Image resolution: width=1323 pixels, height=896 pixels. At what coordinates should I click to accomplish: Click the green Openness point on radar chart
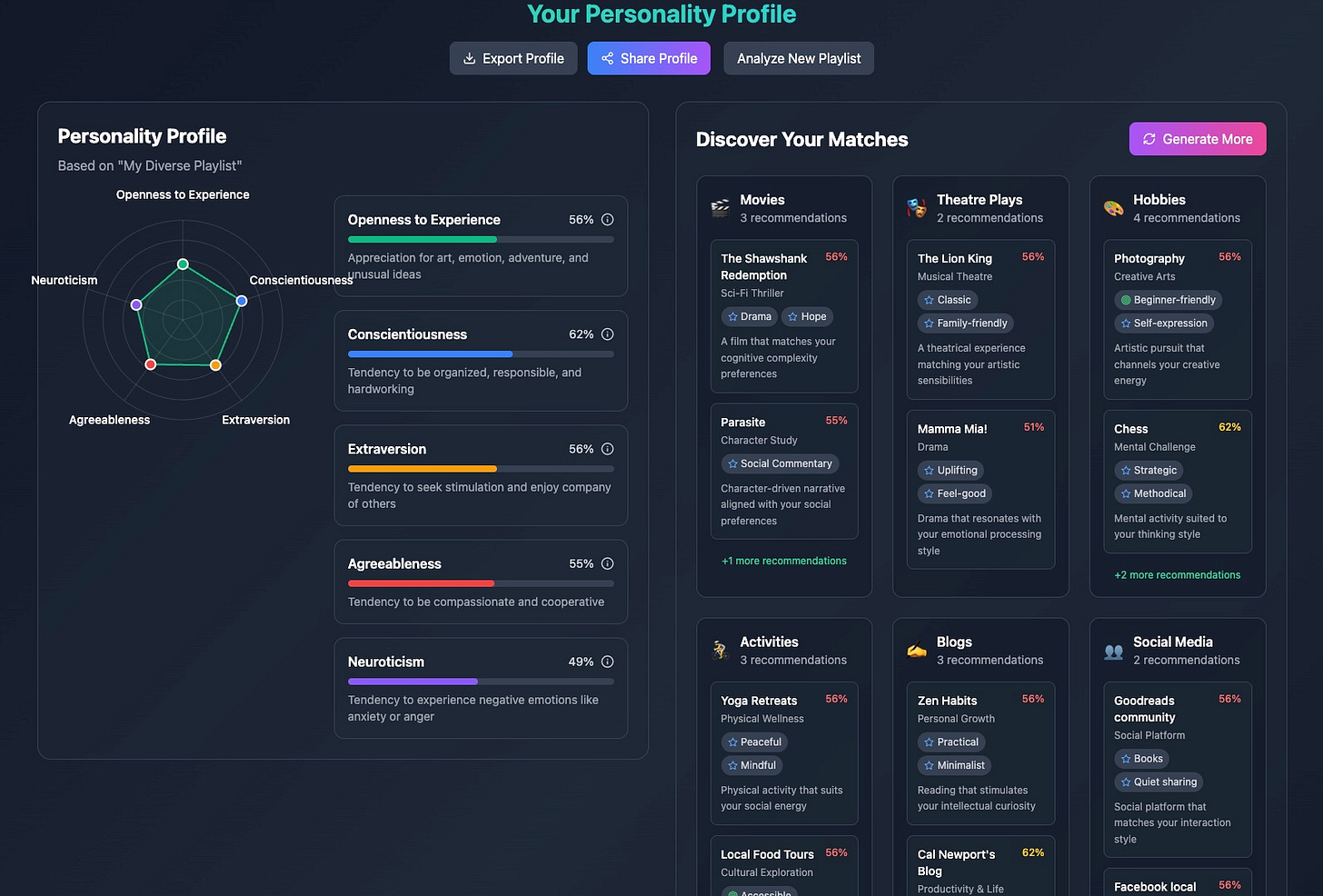tap(183, 264)
